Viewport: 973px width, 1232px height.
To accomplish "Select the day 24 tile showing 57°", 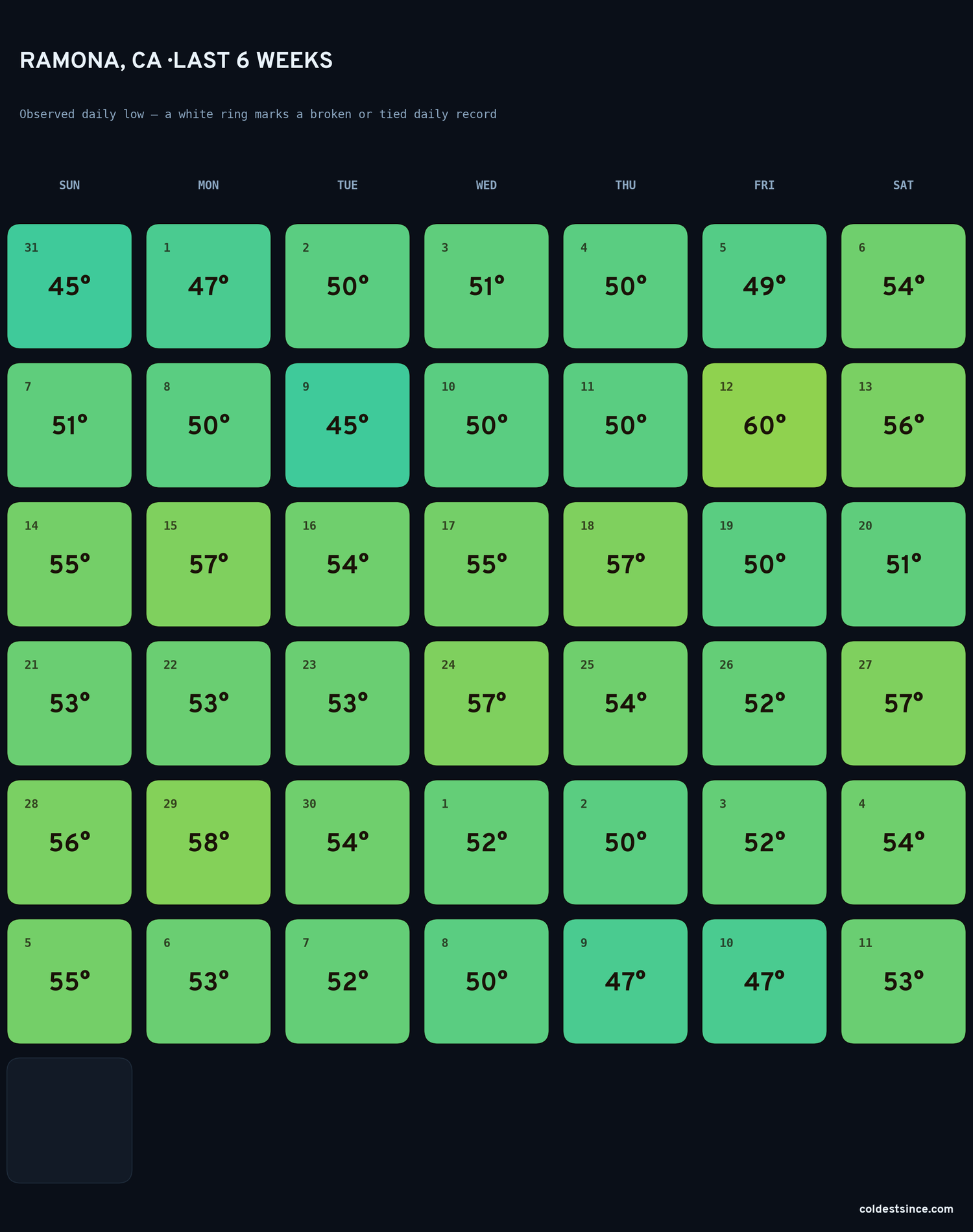I will [x=486, y=703].
